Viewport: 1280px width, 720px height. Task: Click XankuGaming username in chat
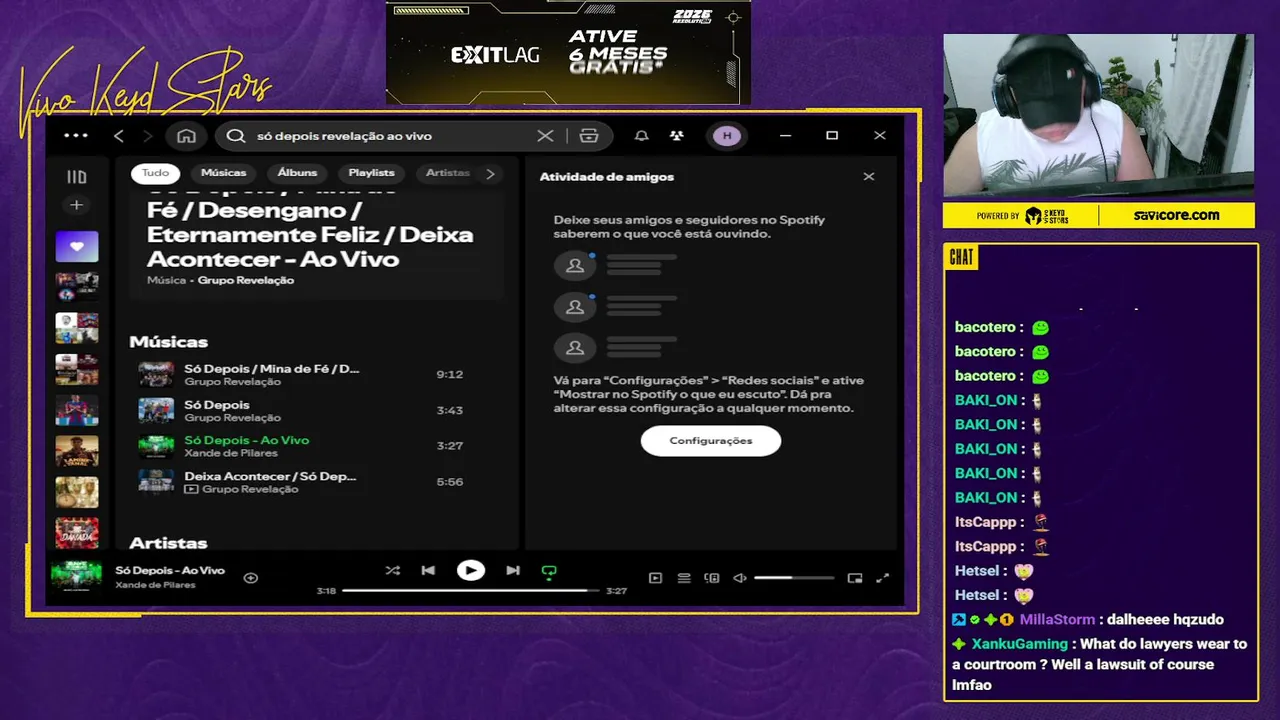[x=1020, y=644]
